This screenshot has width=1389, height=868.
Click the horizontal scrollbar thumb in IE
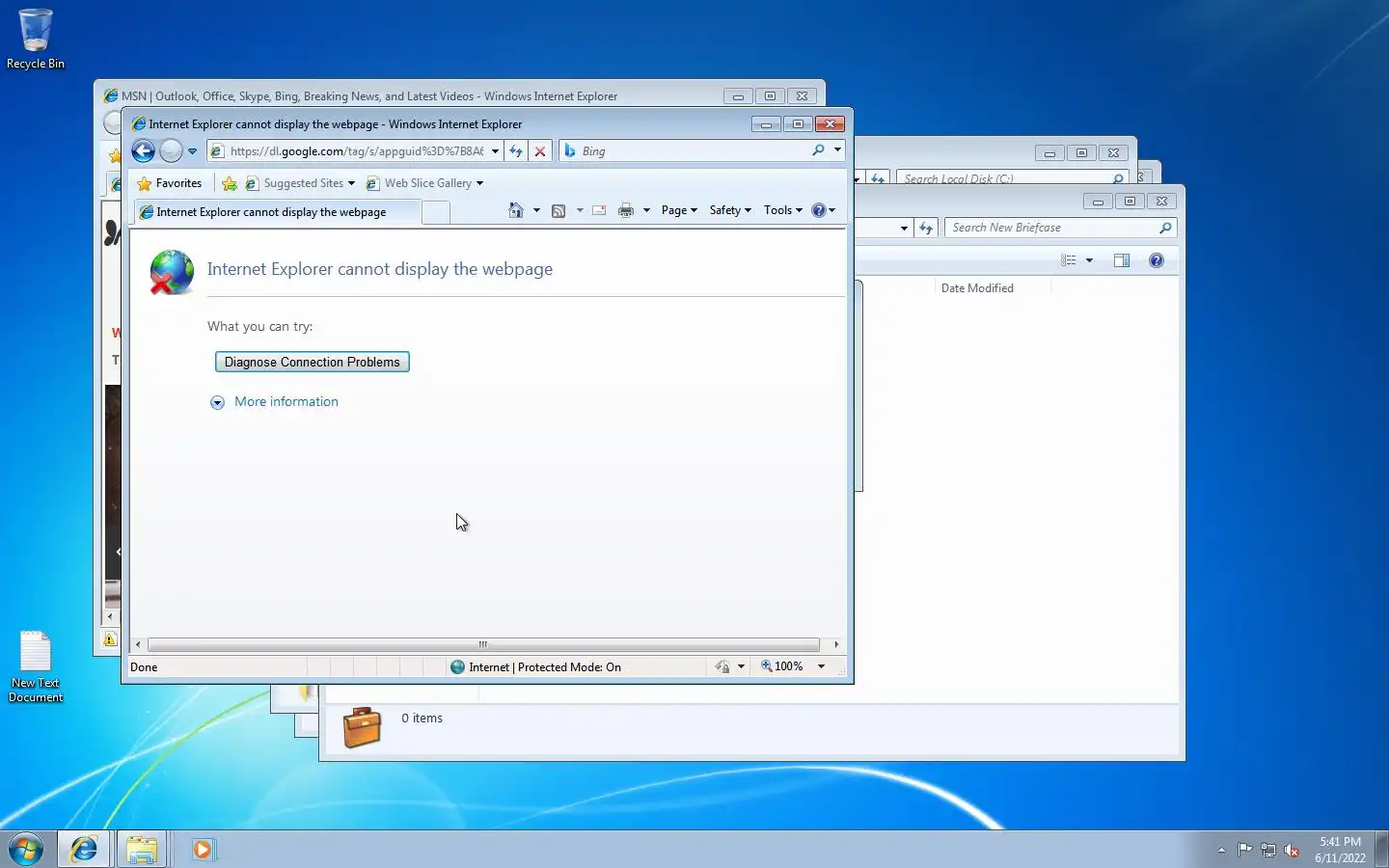click(483, 644)
